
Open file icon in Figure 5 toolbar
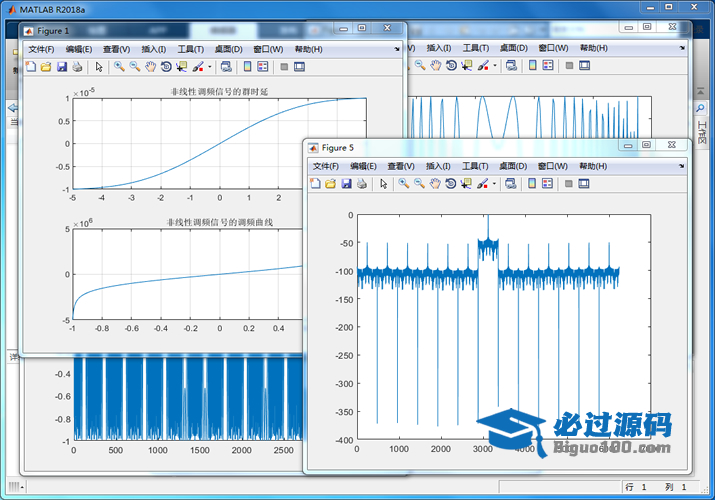tap(330, 184)
